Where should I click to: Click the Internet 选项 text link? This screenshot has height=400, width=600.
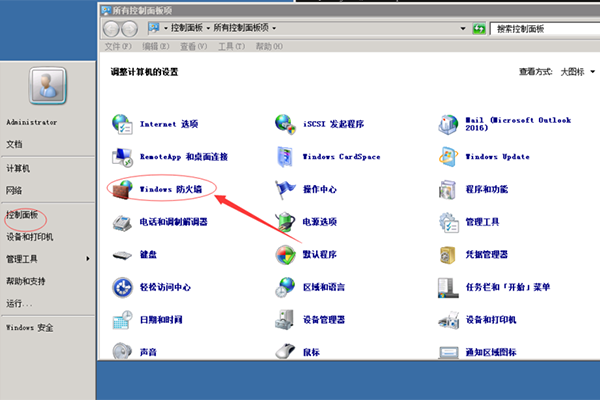(x=169, y=124)
